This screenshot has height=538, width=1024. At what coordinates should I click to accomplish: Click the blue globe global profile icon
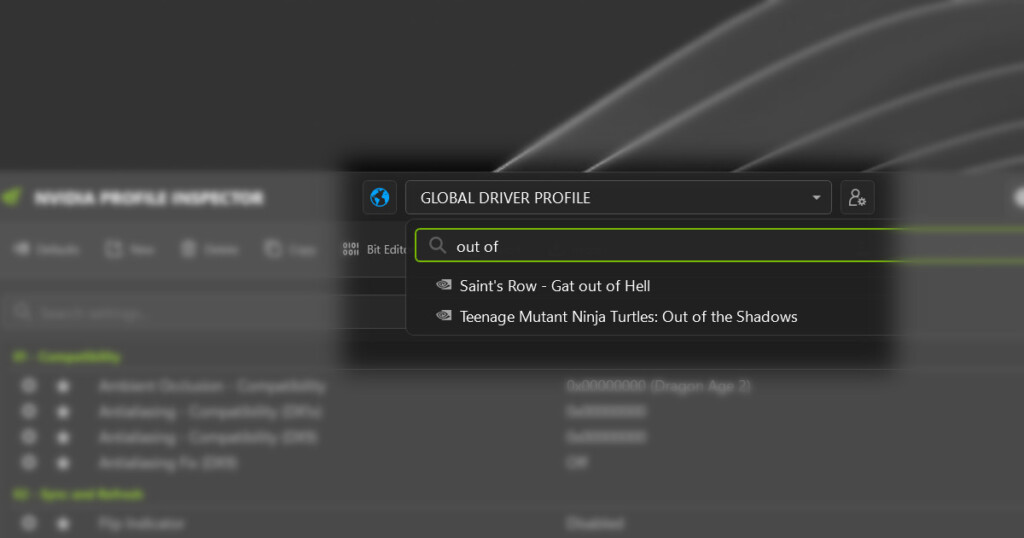pos(379,197)
